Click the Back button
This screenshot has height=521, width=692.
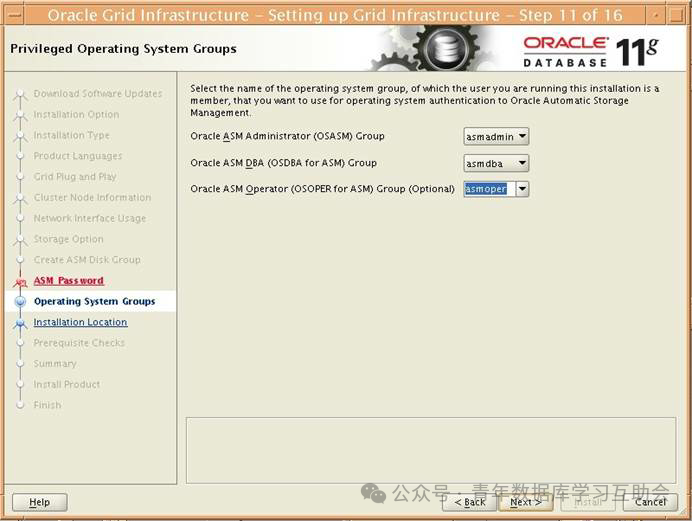click(x=470, y=502)
